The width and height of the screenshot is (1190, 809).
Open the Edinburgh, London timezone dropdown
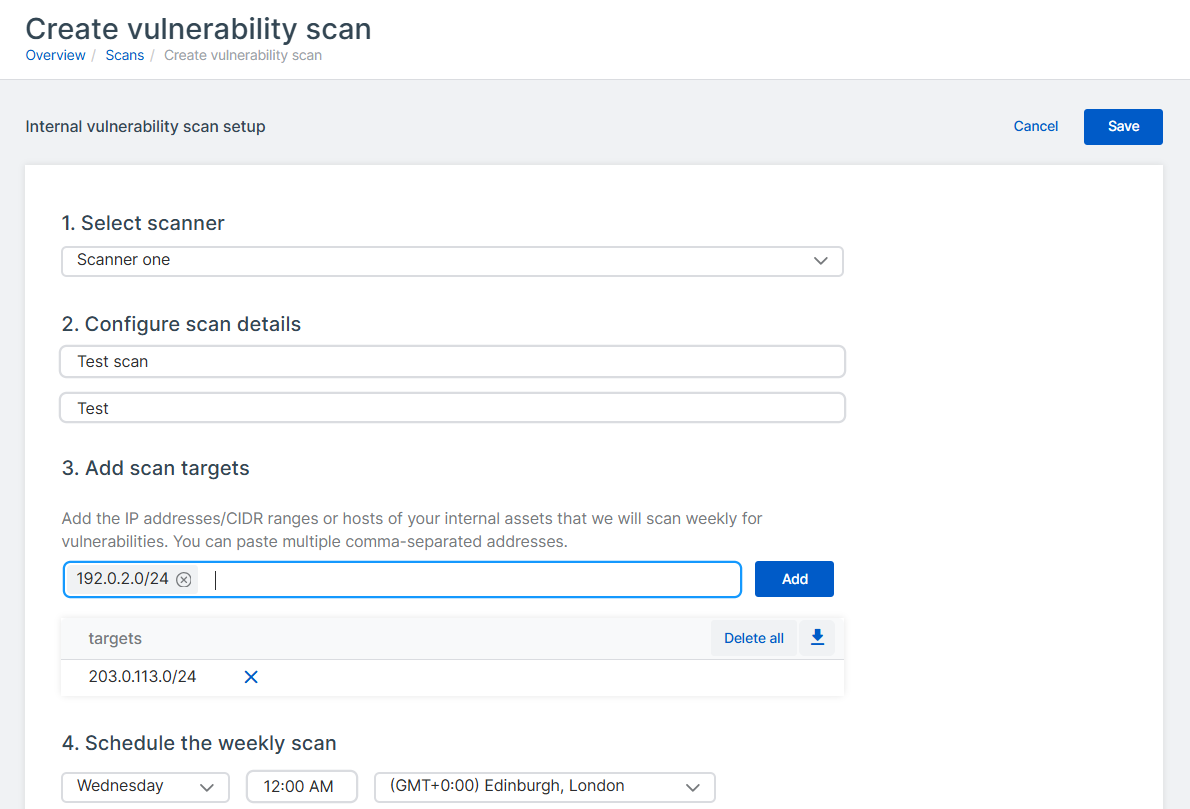545,787
